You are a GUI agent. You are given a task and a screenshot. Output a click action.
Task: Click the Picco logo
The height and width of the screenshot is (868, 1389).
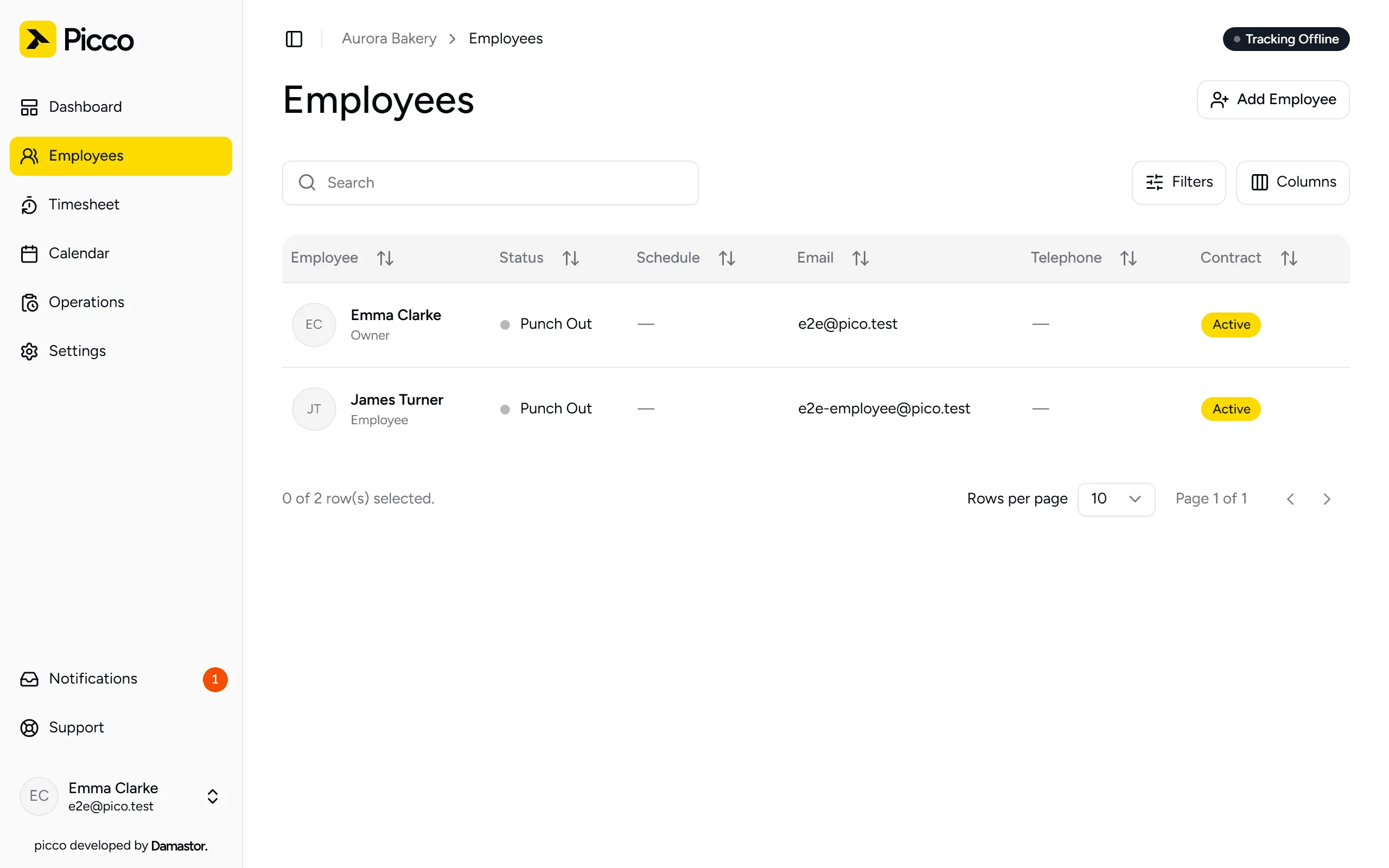click(x=77, y=39)
